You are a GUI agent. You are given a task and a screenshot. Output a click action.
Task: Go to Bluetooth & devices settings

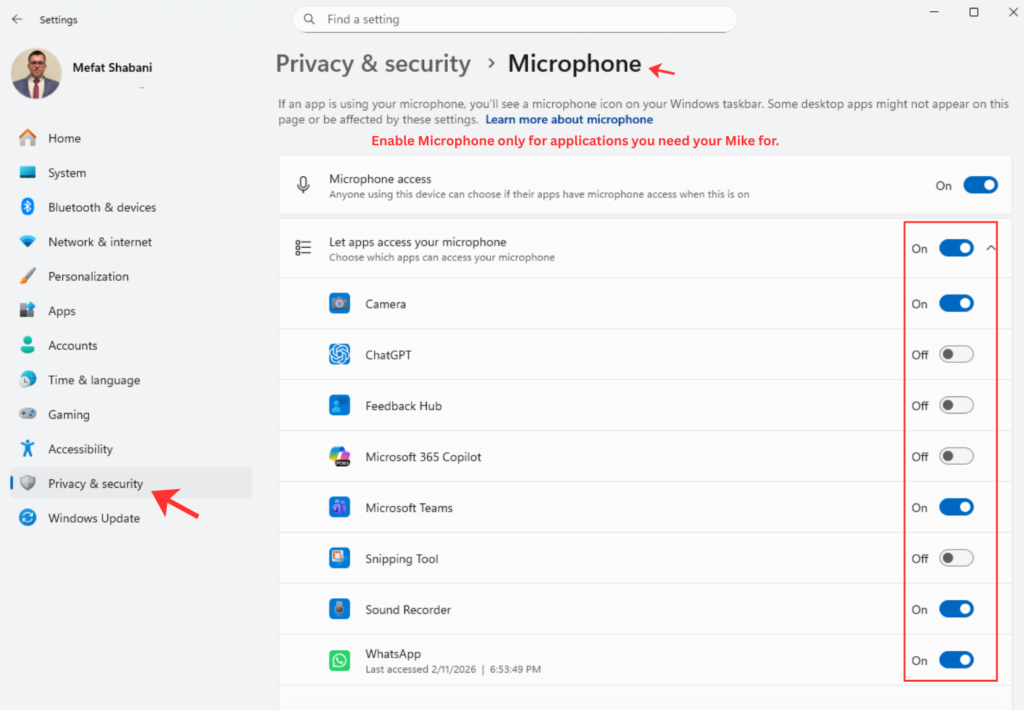click(102, 207)
